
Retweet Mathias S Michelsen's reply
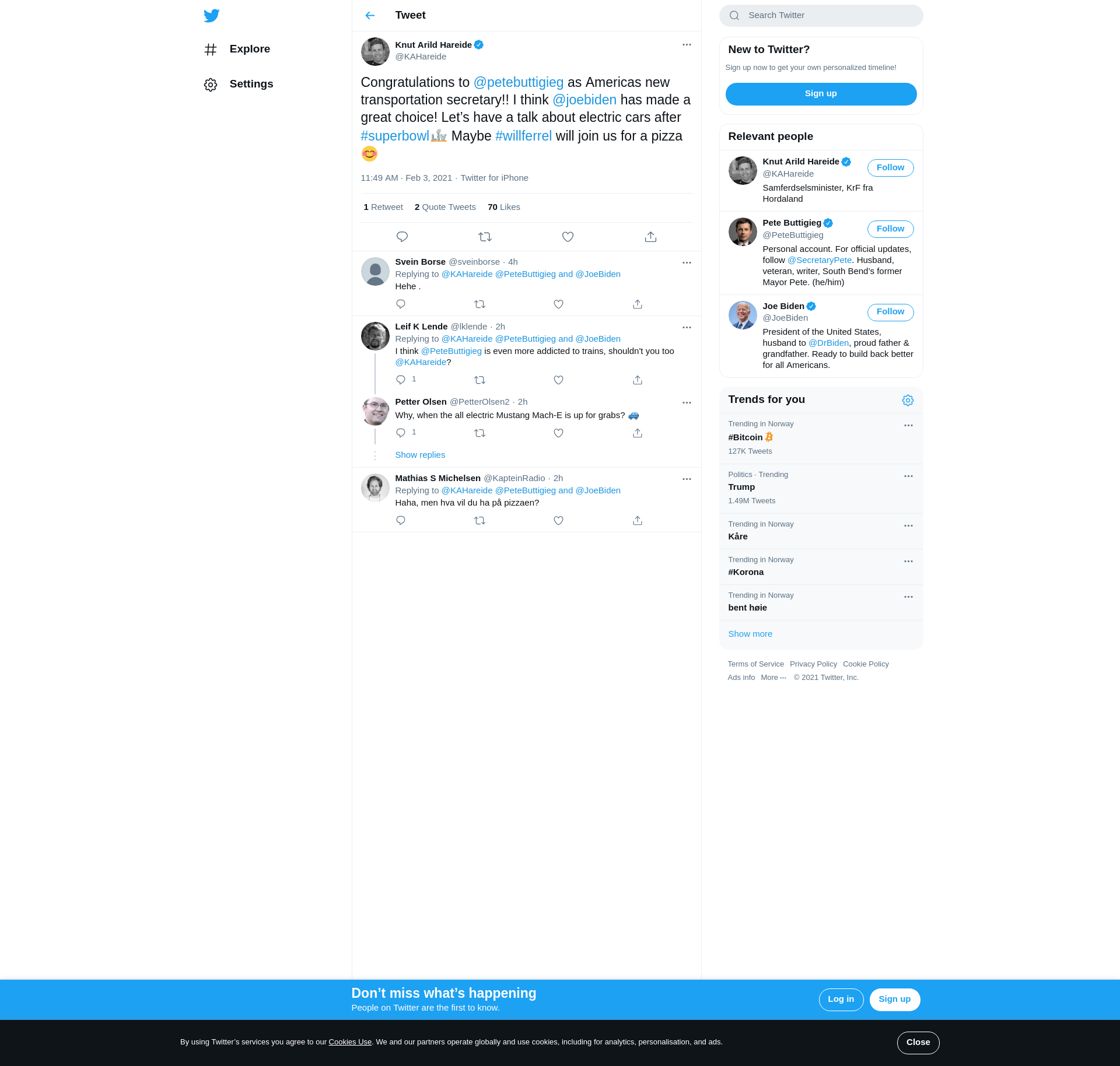coord(480,521)
